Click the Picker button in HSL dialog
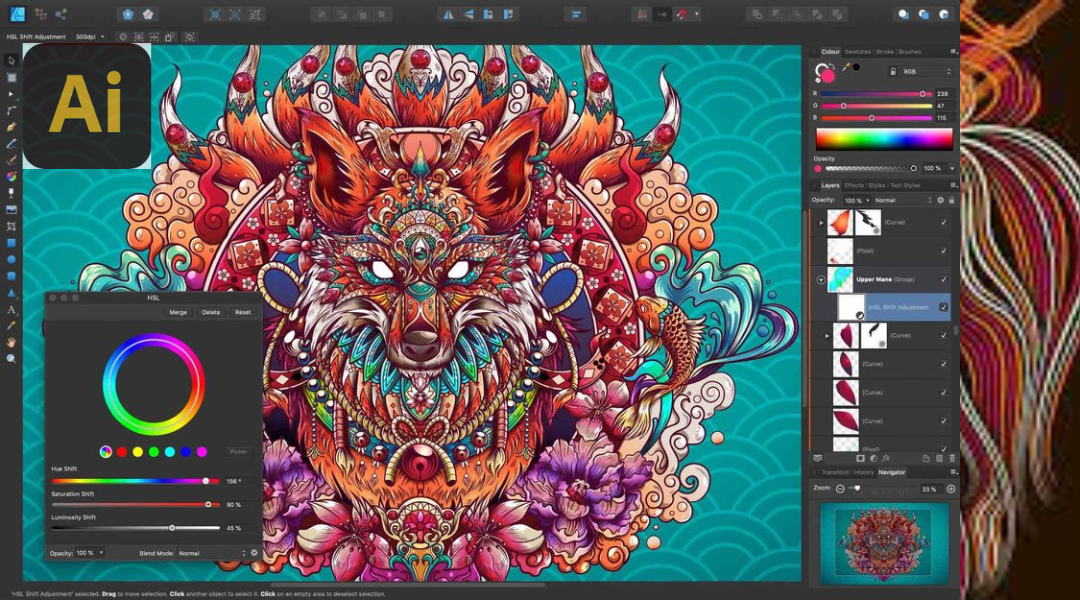1080x600 pixels. point(238,452)
